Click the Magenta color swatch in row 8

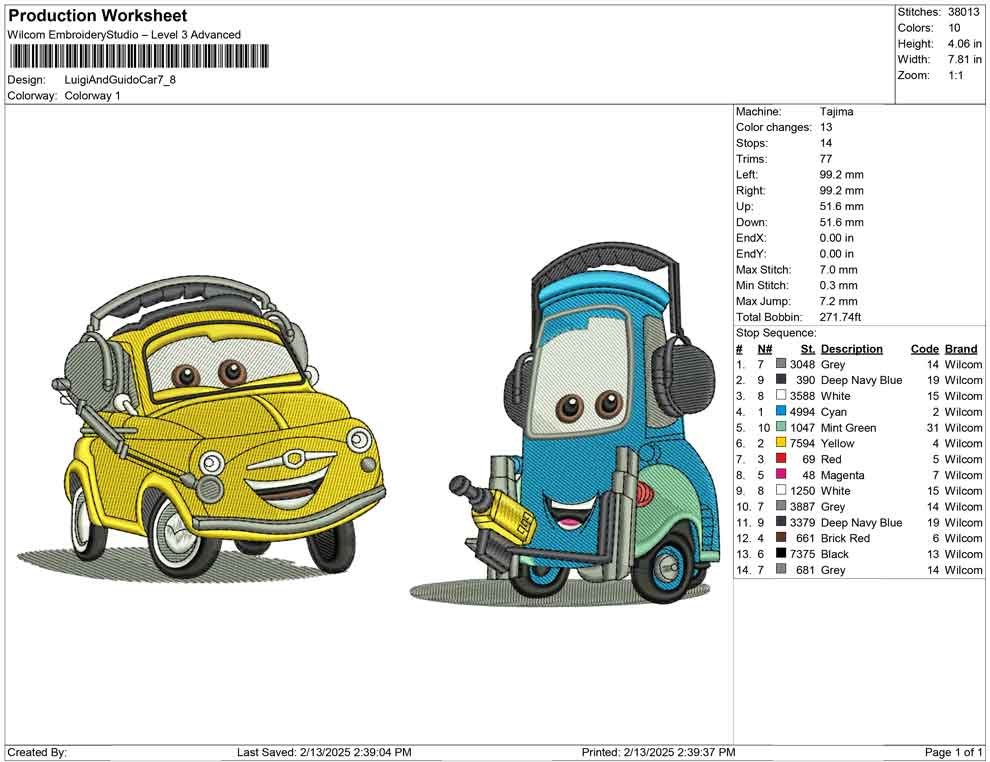point(781,475)
